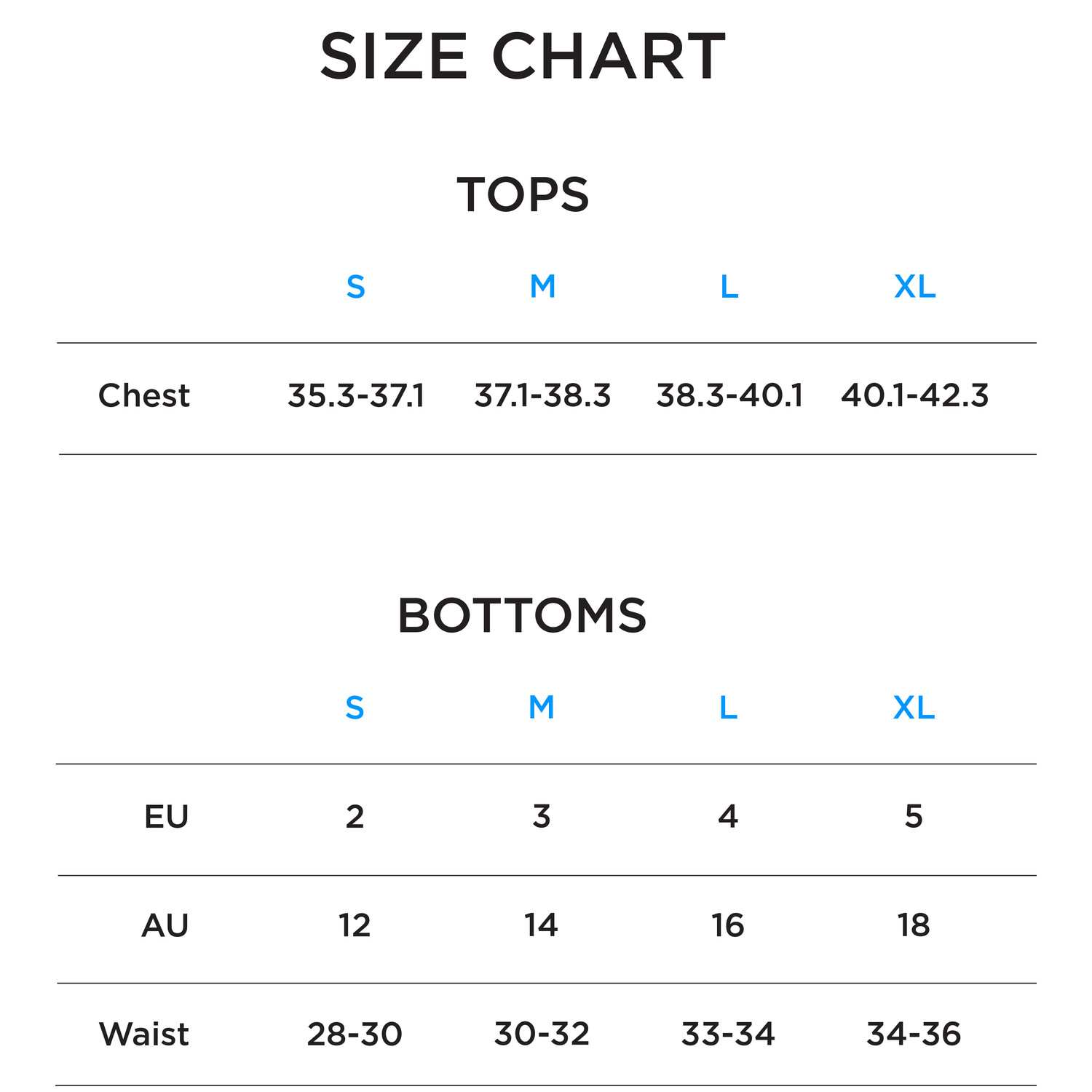The image size is (1092, 1092).
Task: Click the BOTTOMS section heading
Action: click(x=522, y=616)
